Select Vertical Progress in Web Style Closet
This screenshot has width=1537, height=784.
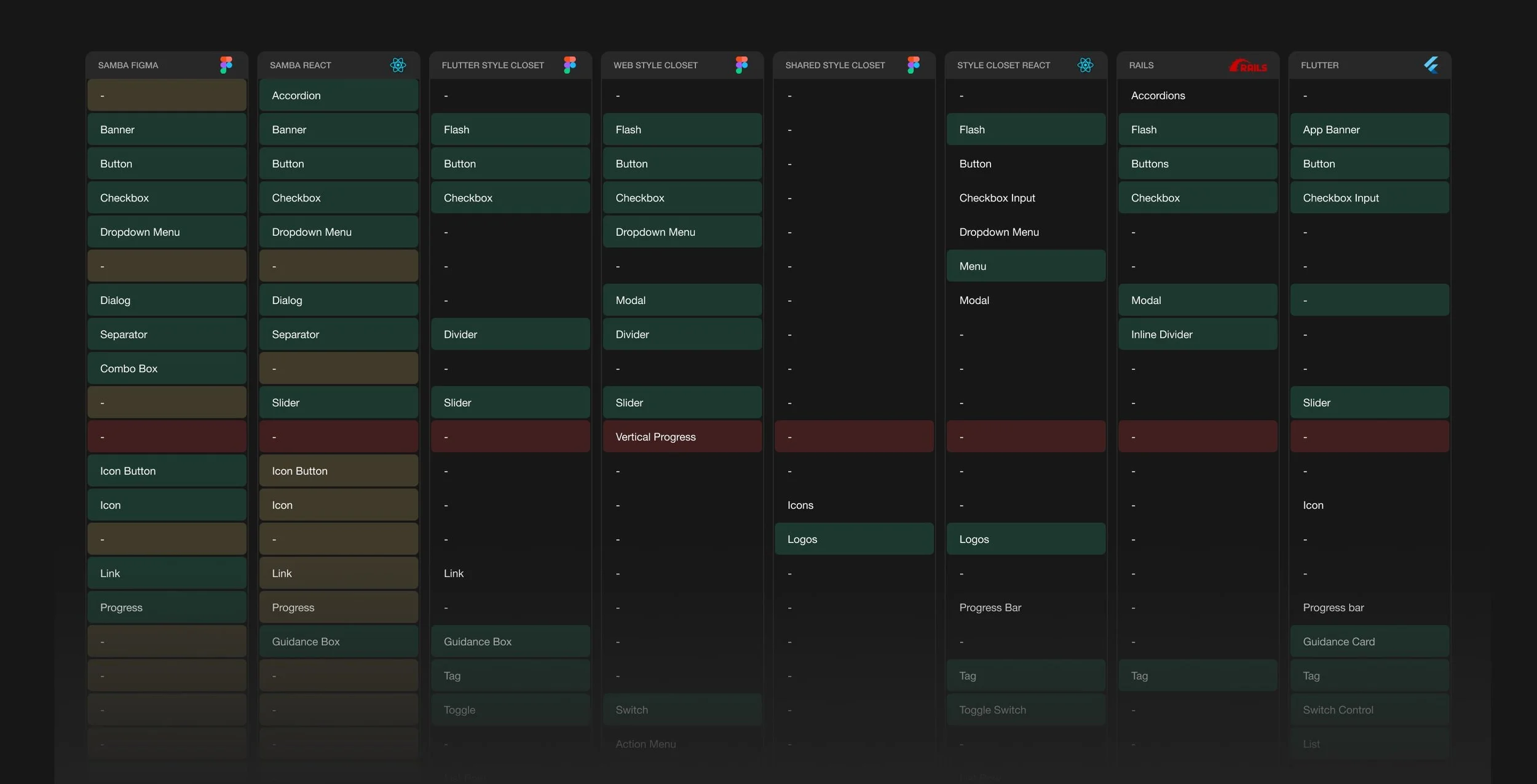pos(682,437)
